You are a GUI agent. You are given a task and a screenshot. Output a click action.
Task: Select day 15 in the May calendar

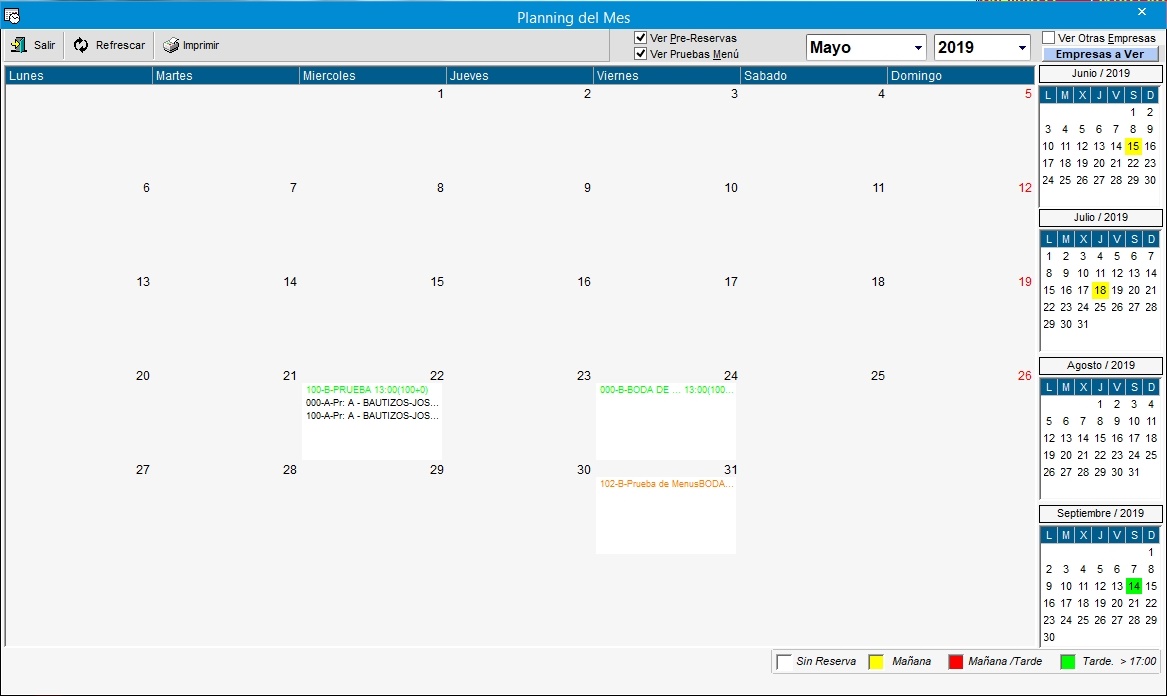tap(437, 282)
